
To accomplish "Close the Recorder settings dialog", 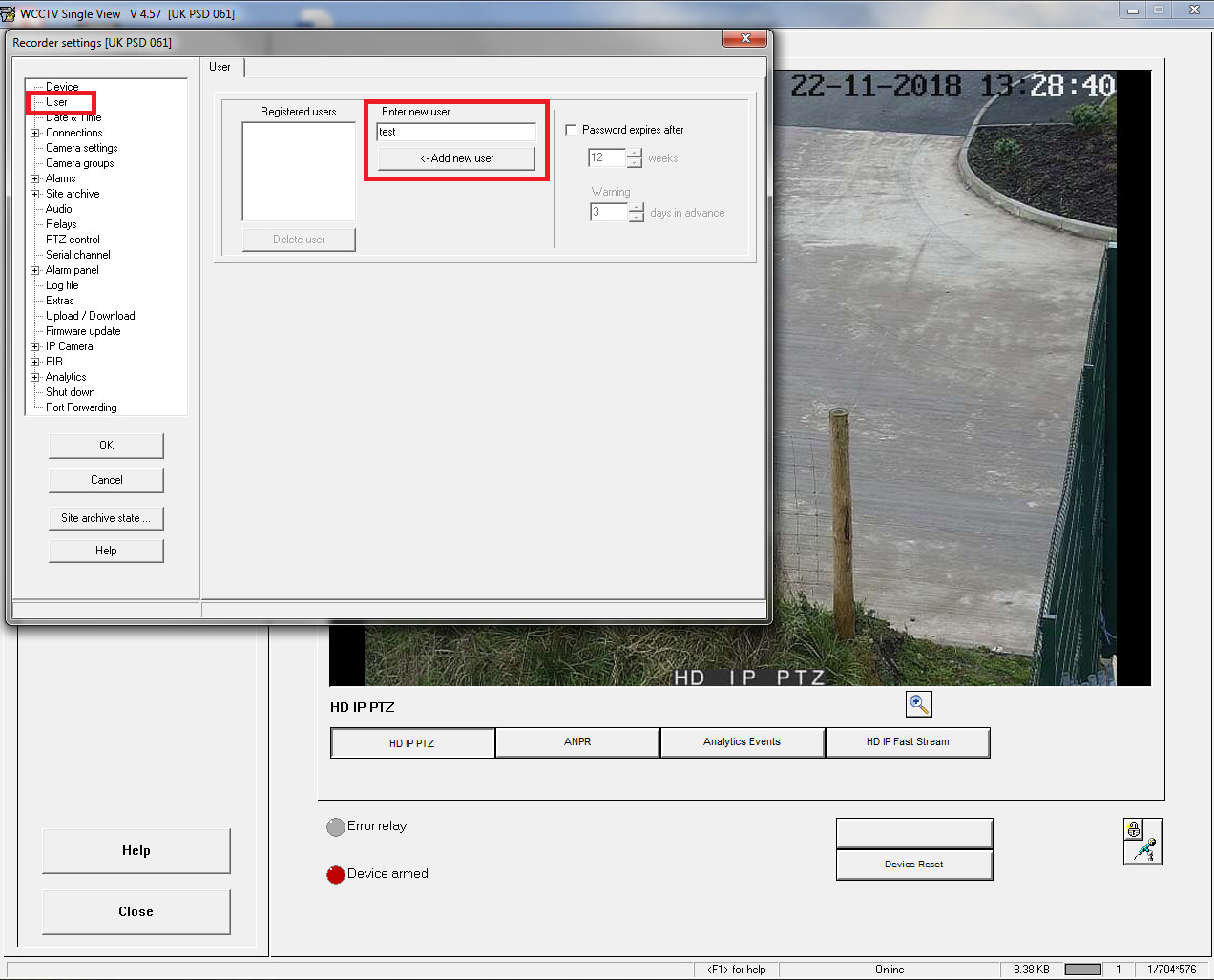I will pos(744,38).
